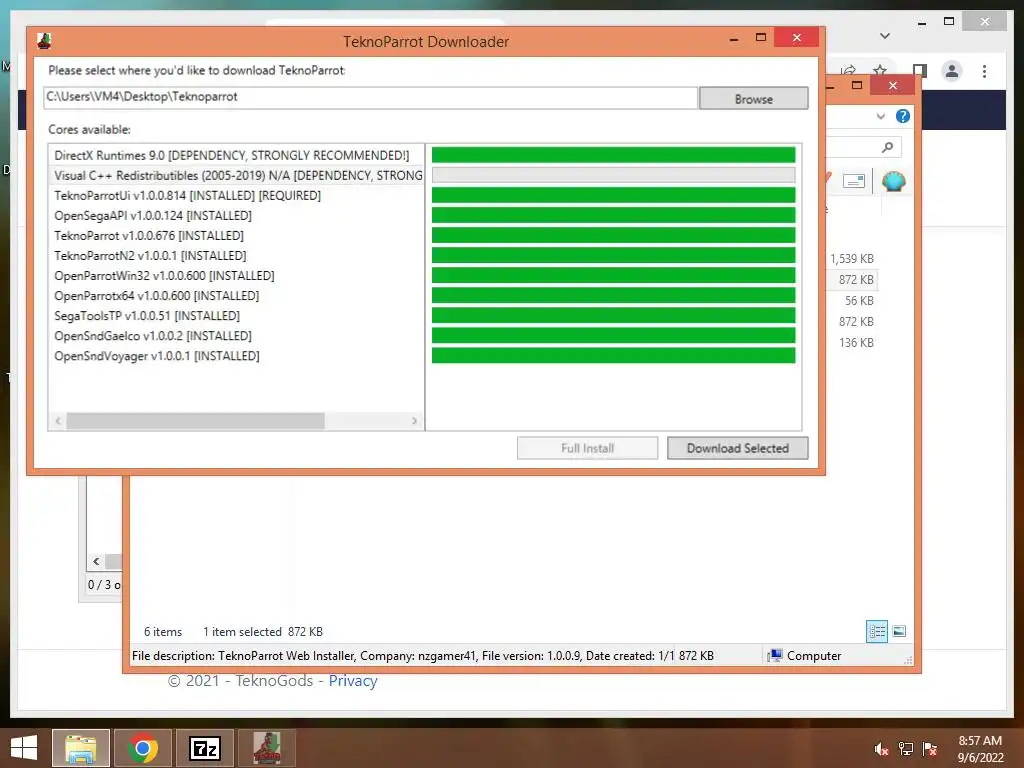Open the Privacy link on the web page
The height and width of the screenshot is (768, 1024).
point(353,680)
